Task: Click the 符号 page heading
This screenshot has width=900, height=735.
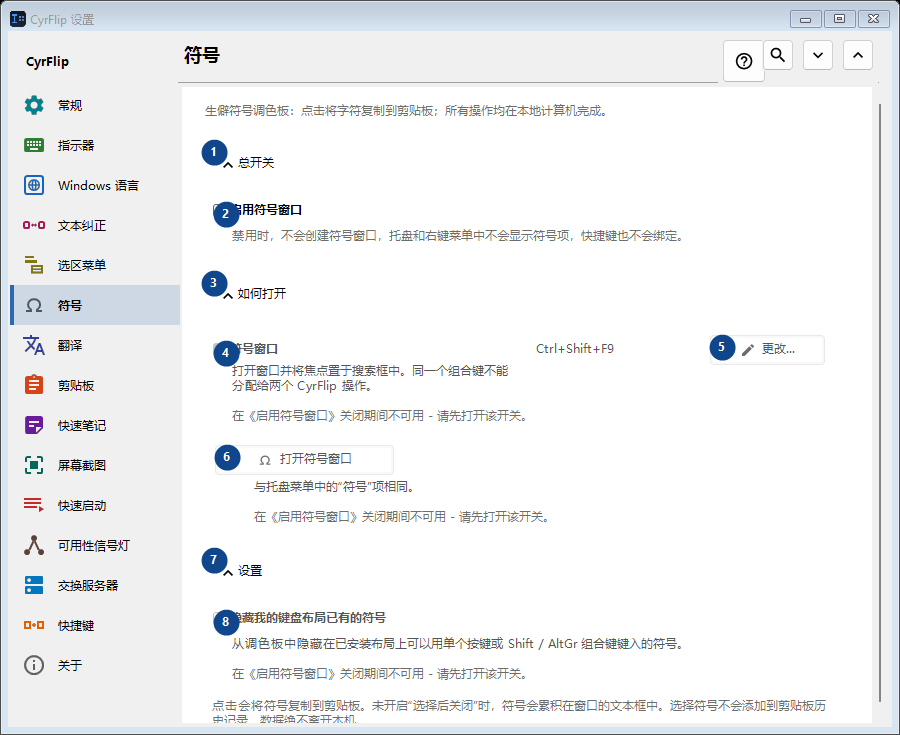Action: (202, 56)
